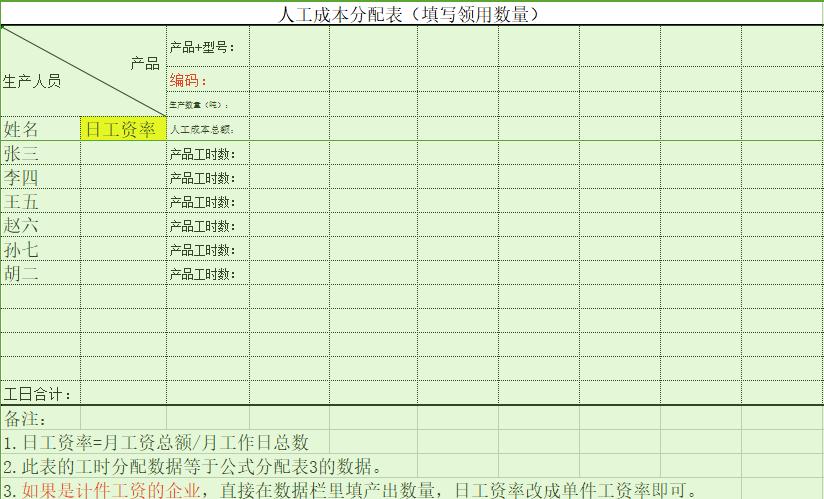Click 产品工时数： in the 赵六 row
Screen dimensions: 824x499
(x=208, y=225)
